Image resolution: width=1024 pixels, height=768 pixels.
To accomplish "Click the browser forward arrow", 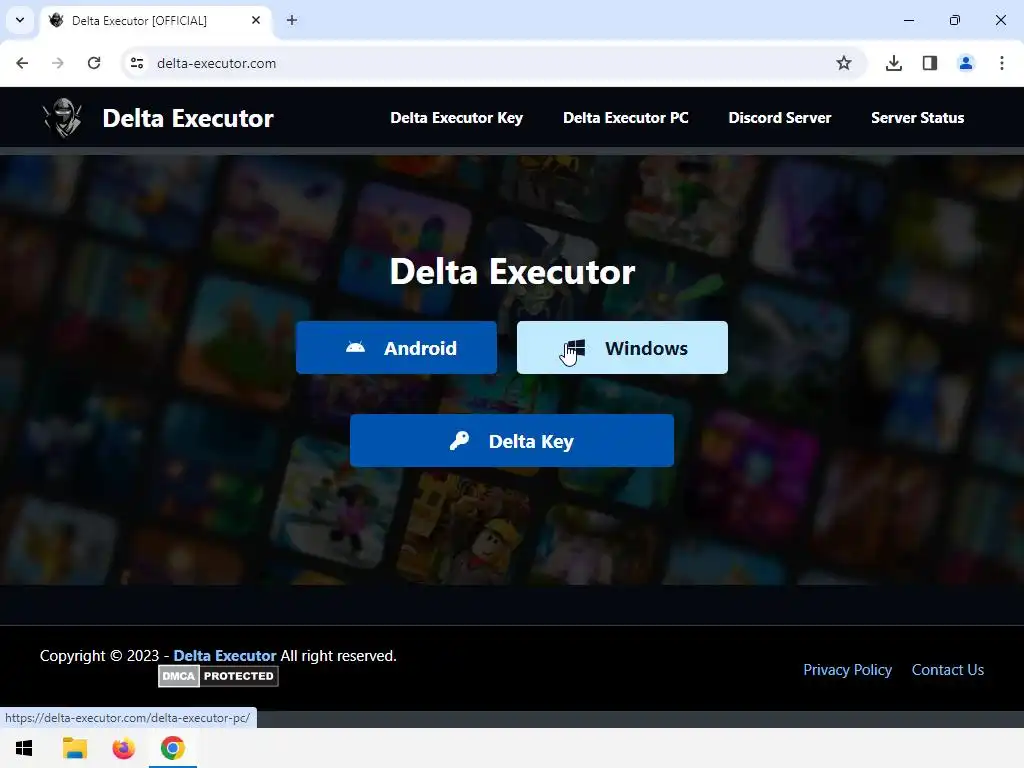I will coord(57,63).
